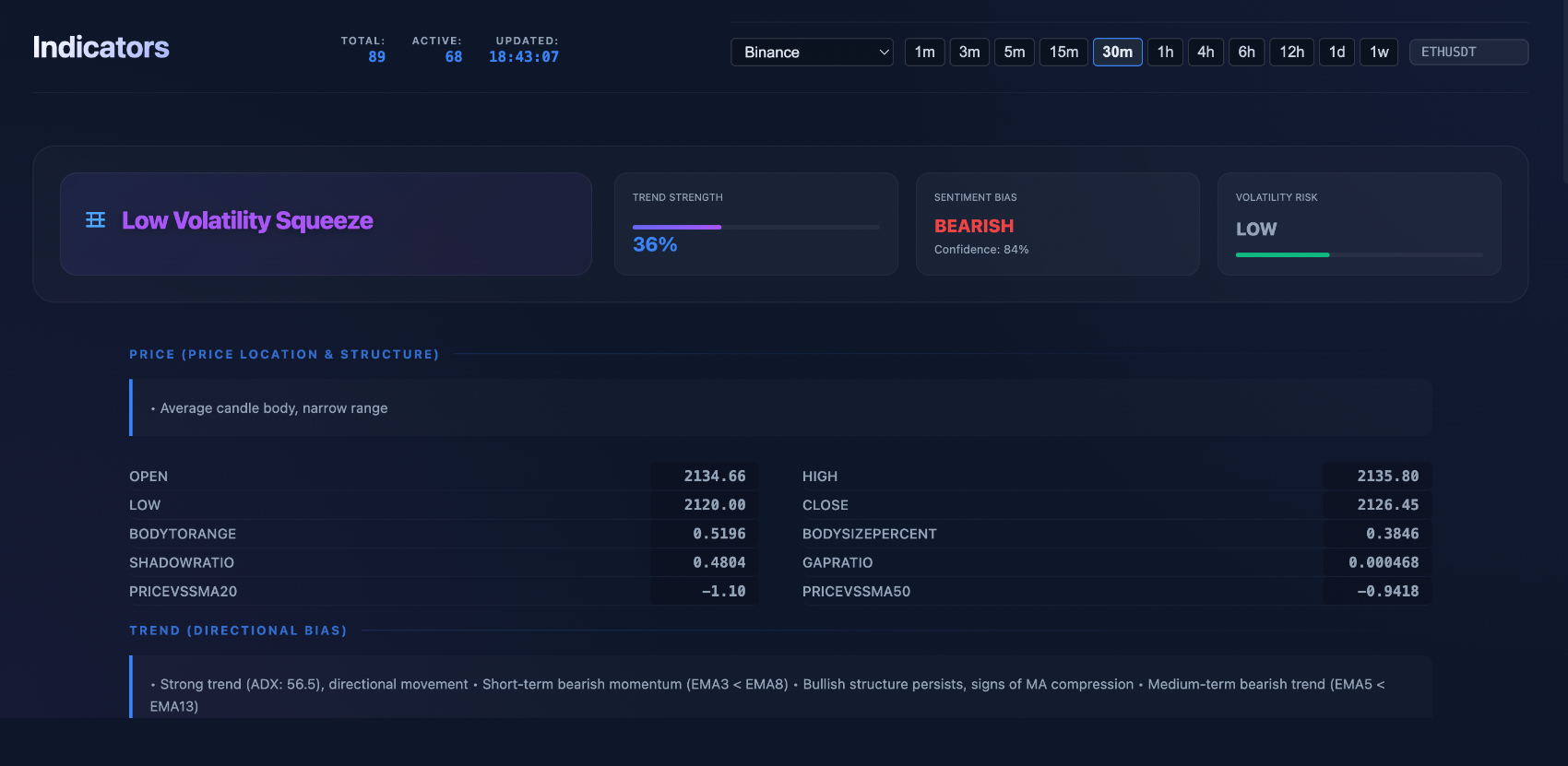This screenshot has height=766, width=1568.
Task: Choose the 15m timeframe button
Action: (1063, 53)
